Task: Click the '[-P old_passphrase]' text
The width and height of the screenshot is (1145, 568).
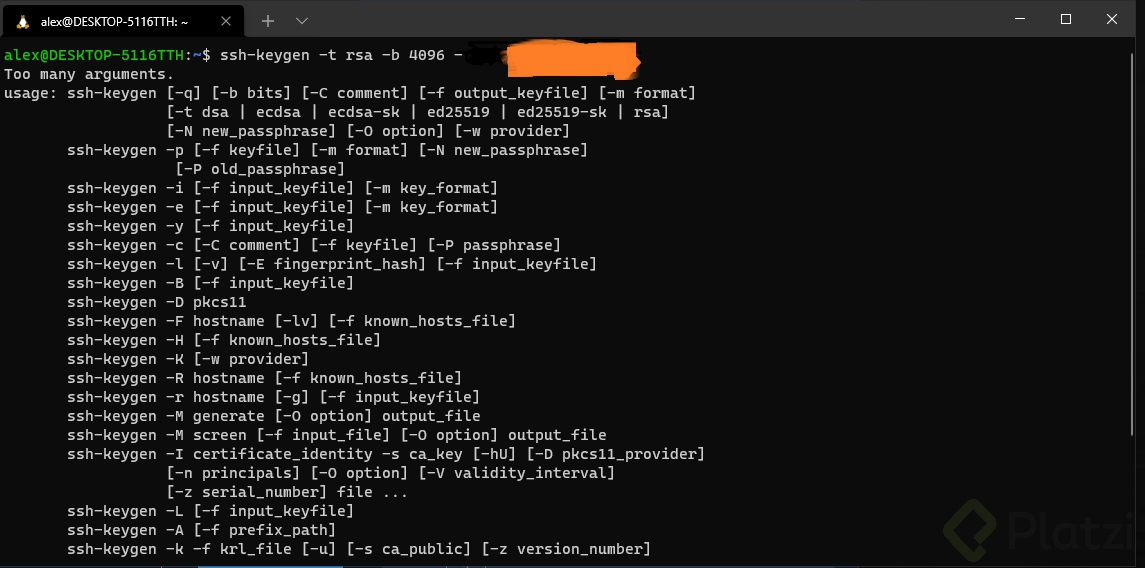Action: (x=260, y=169)
